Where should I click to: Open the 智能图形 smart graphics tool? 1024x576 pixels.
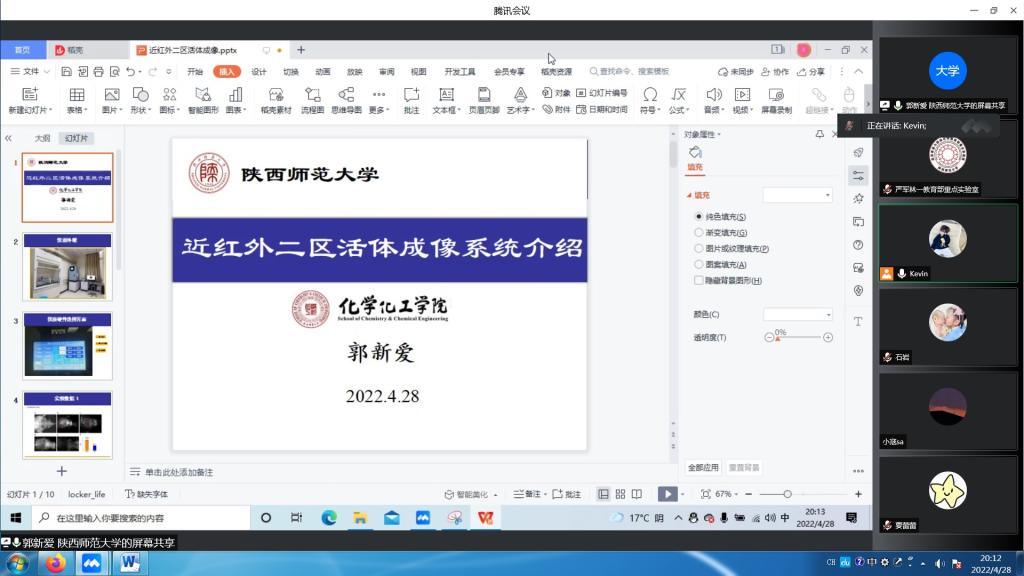coord(203,101)
